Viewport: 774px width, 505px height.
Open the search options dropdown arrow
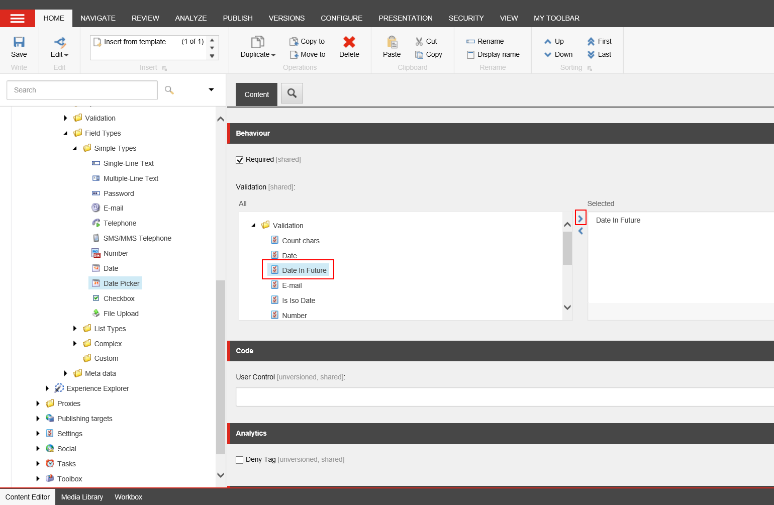[211, 90]
